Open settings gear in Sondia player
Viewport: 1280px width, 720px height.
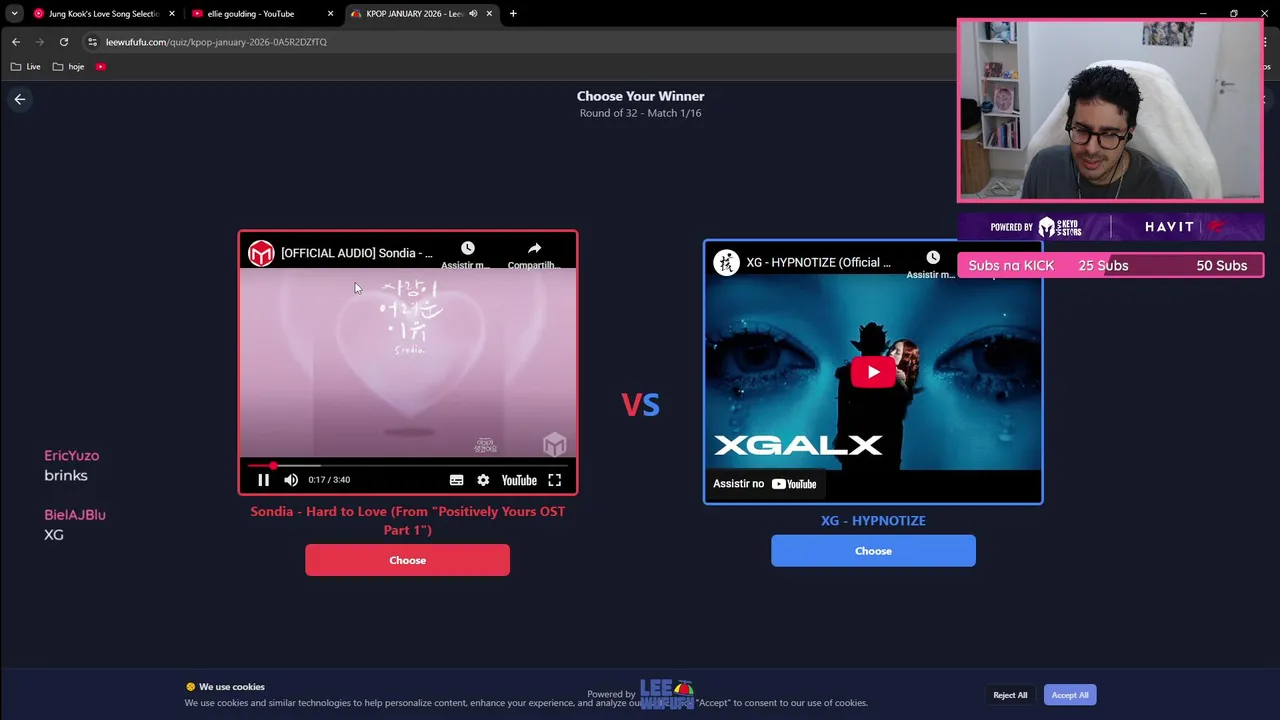(x=483, y=480)
